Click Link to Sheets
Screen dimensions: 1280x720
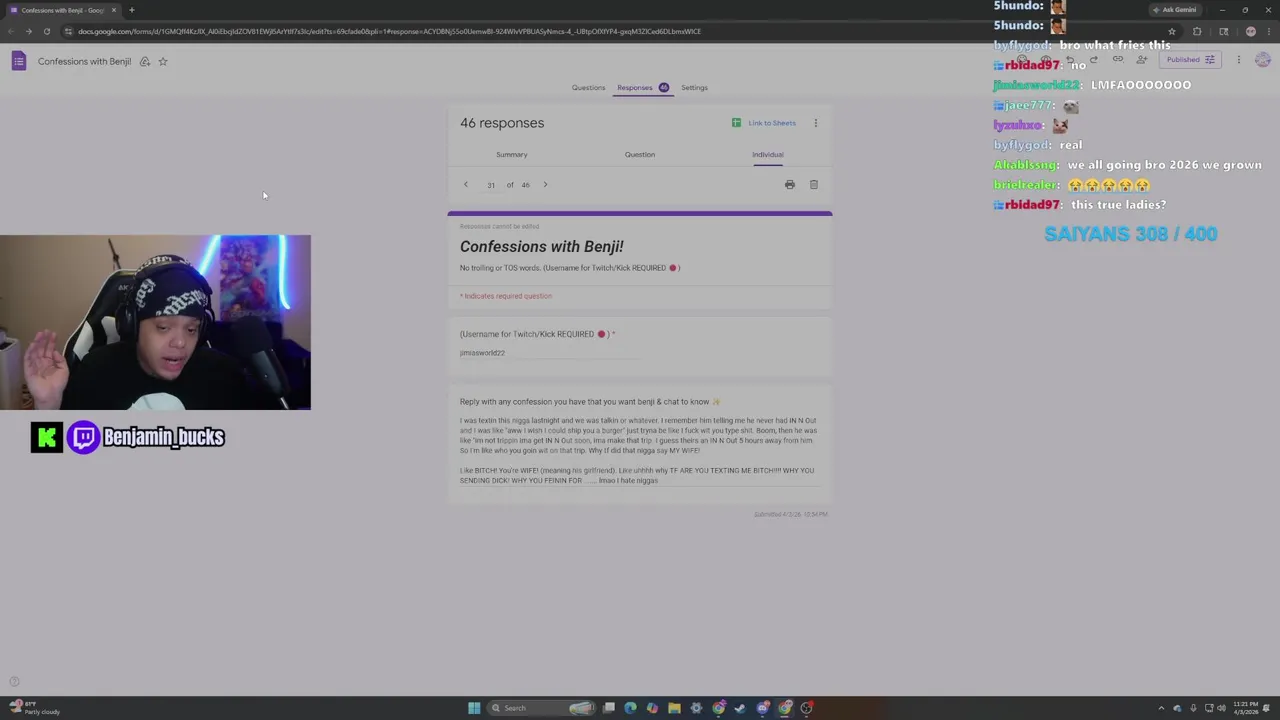pyautogui.click(x=772, y=123)
